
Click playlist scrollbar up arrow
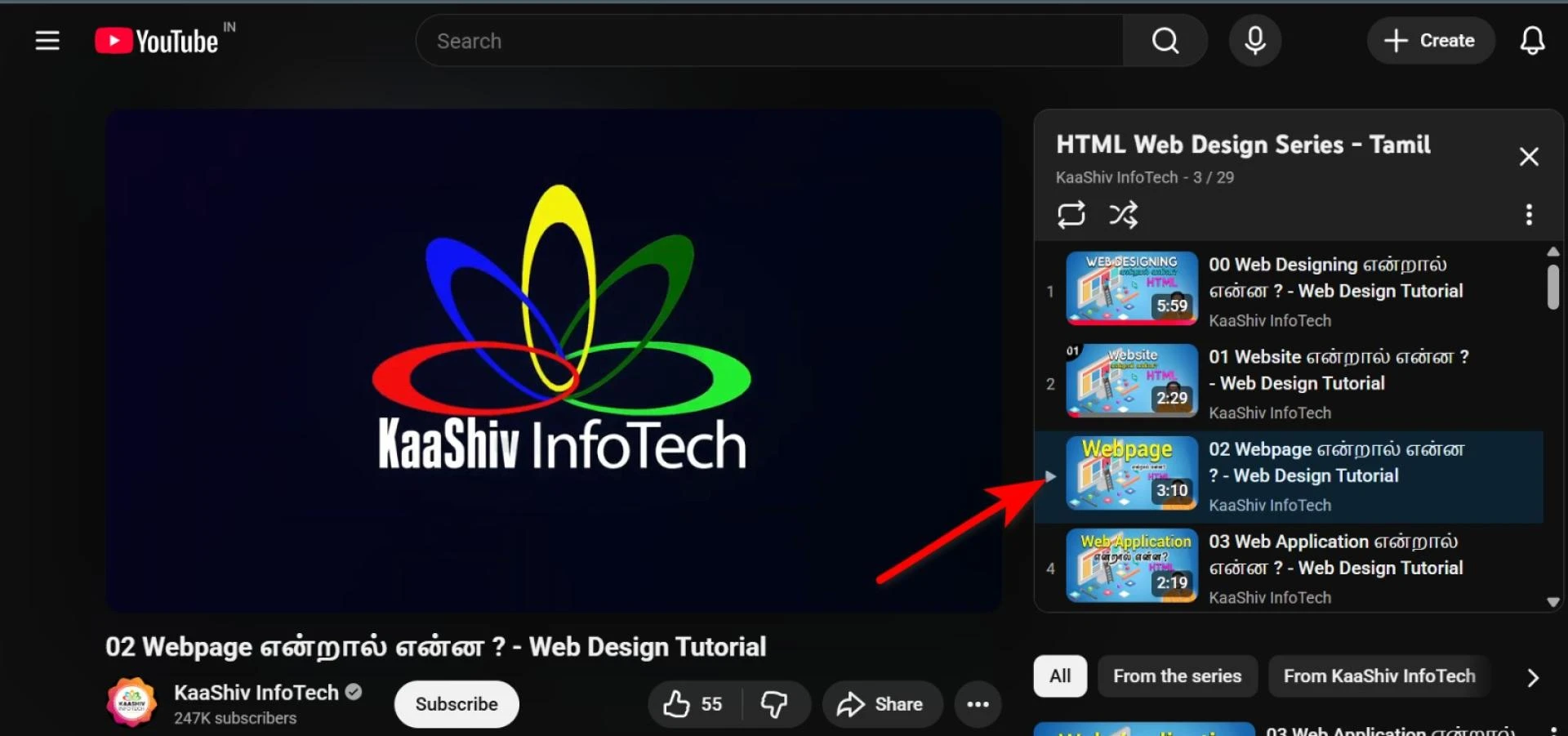1553,252
